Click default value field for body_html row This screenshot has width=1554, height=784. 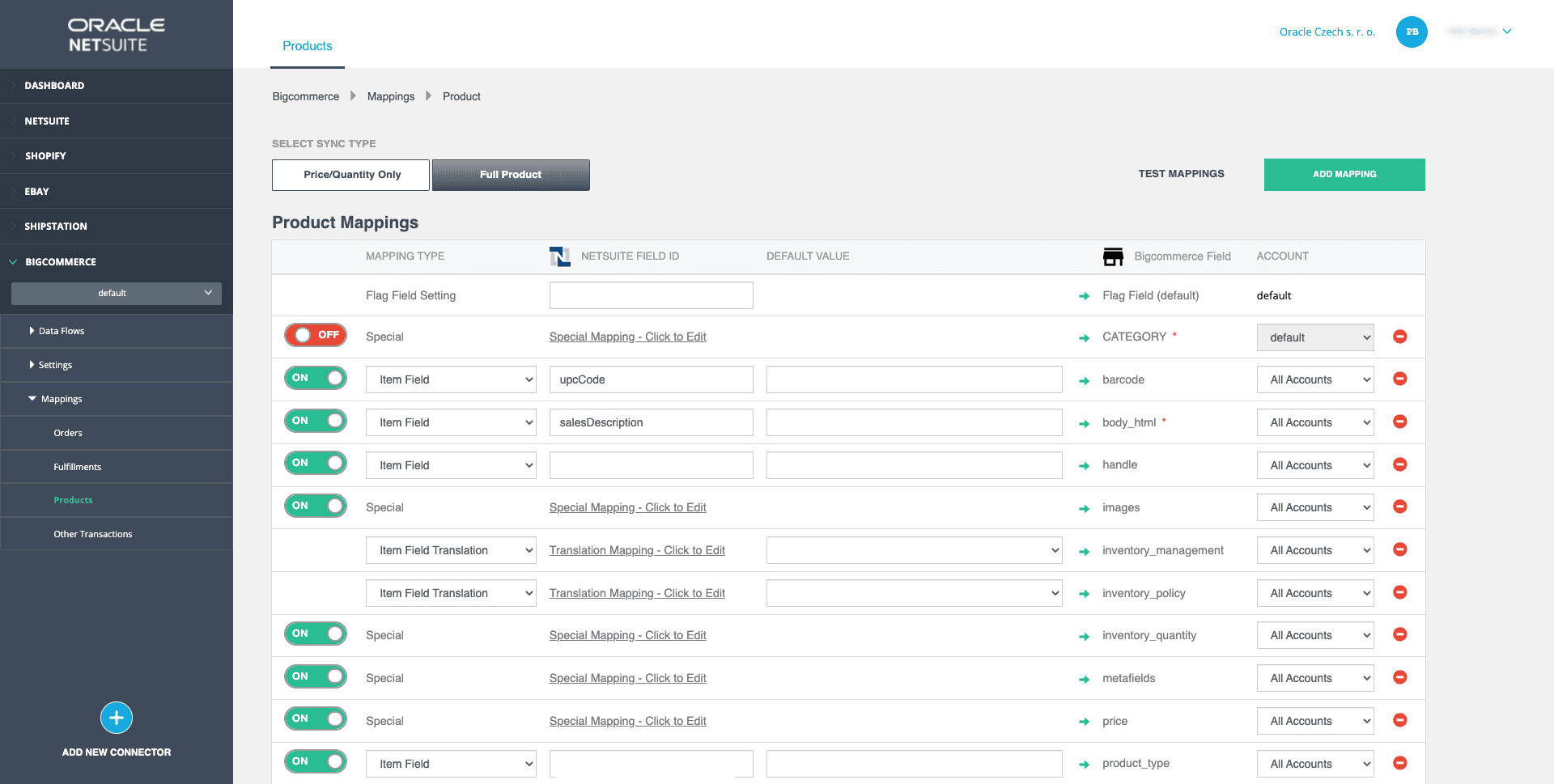[x=915, y=422]
